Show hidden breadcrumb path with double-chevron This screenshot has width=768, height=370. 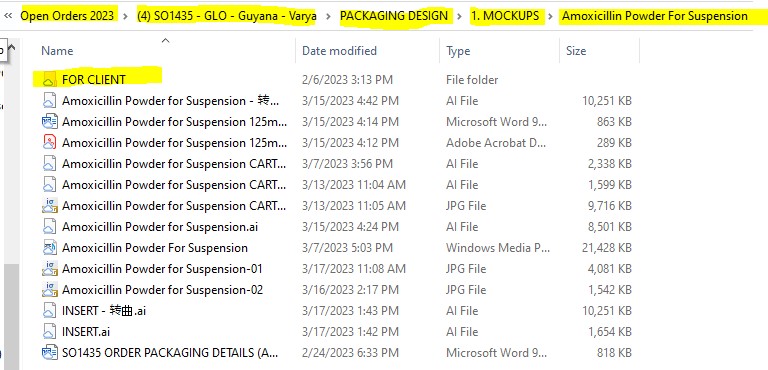point(8,16)
